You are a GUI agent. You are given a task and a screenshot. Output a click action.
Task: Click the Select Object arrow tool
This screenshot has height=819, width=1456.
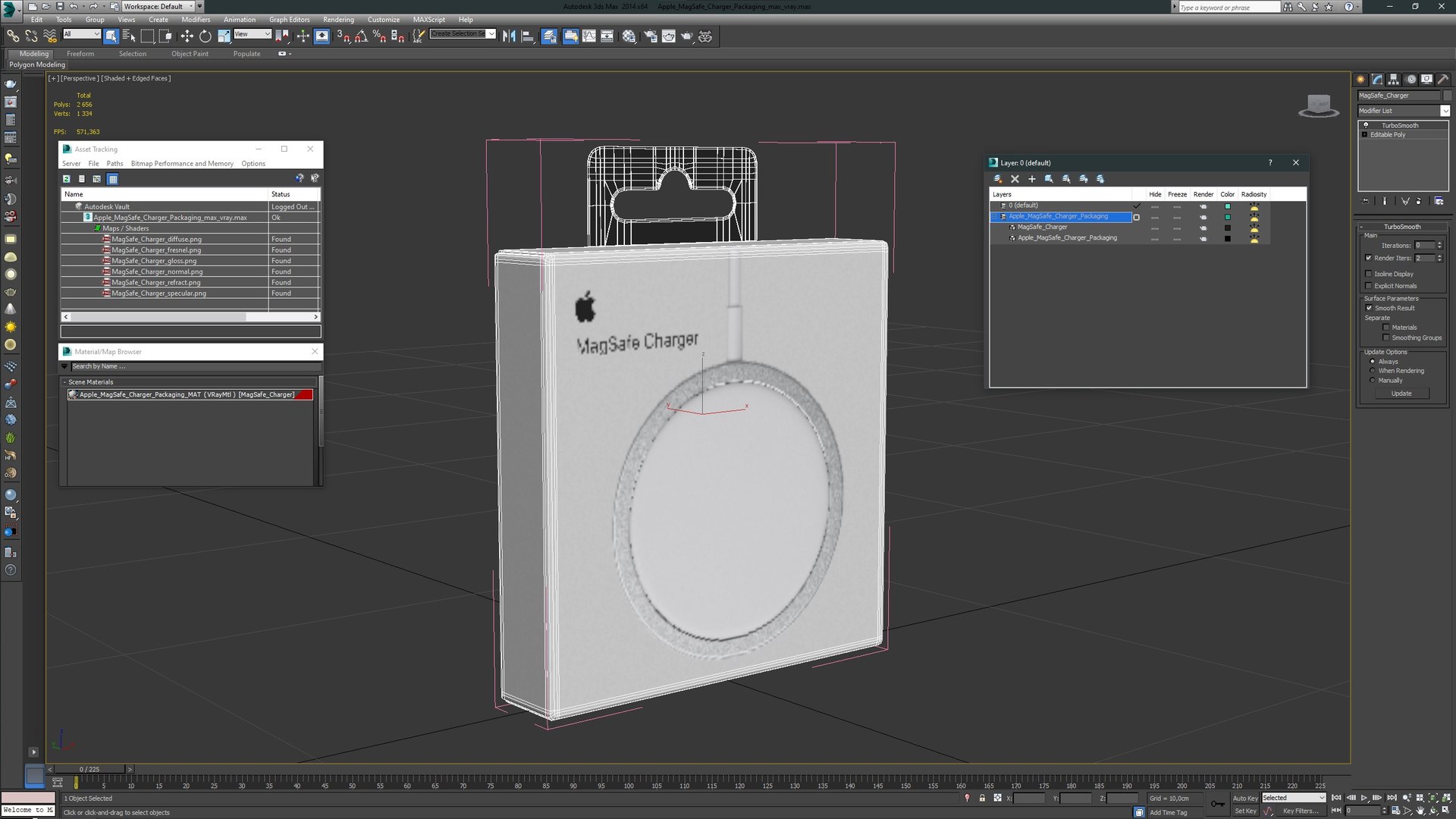(x=111, y=36)
